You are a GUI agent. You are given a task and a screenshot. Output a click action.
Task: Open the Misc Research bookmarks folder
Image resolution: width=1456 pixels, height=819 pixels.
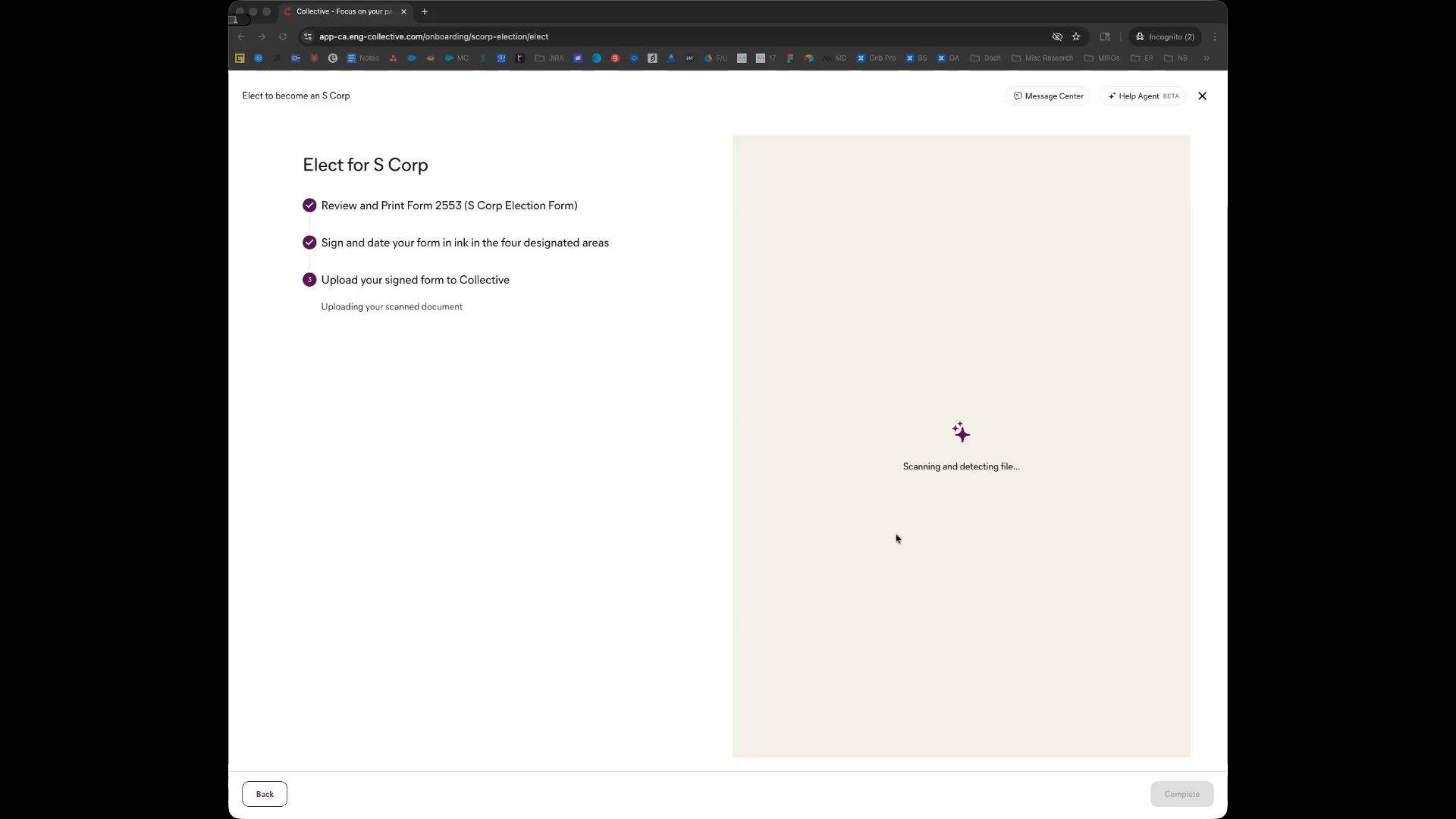click(1043, 58)
